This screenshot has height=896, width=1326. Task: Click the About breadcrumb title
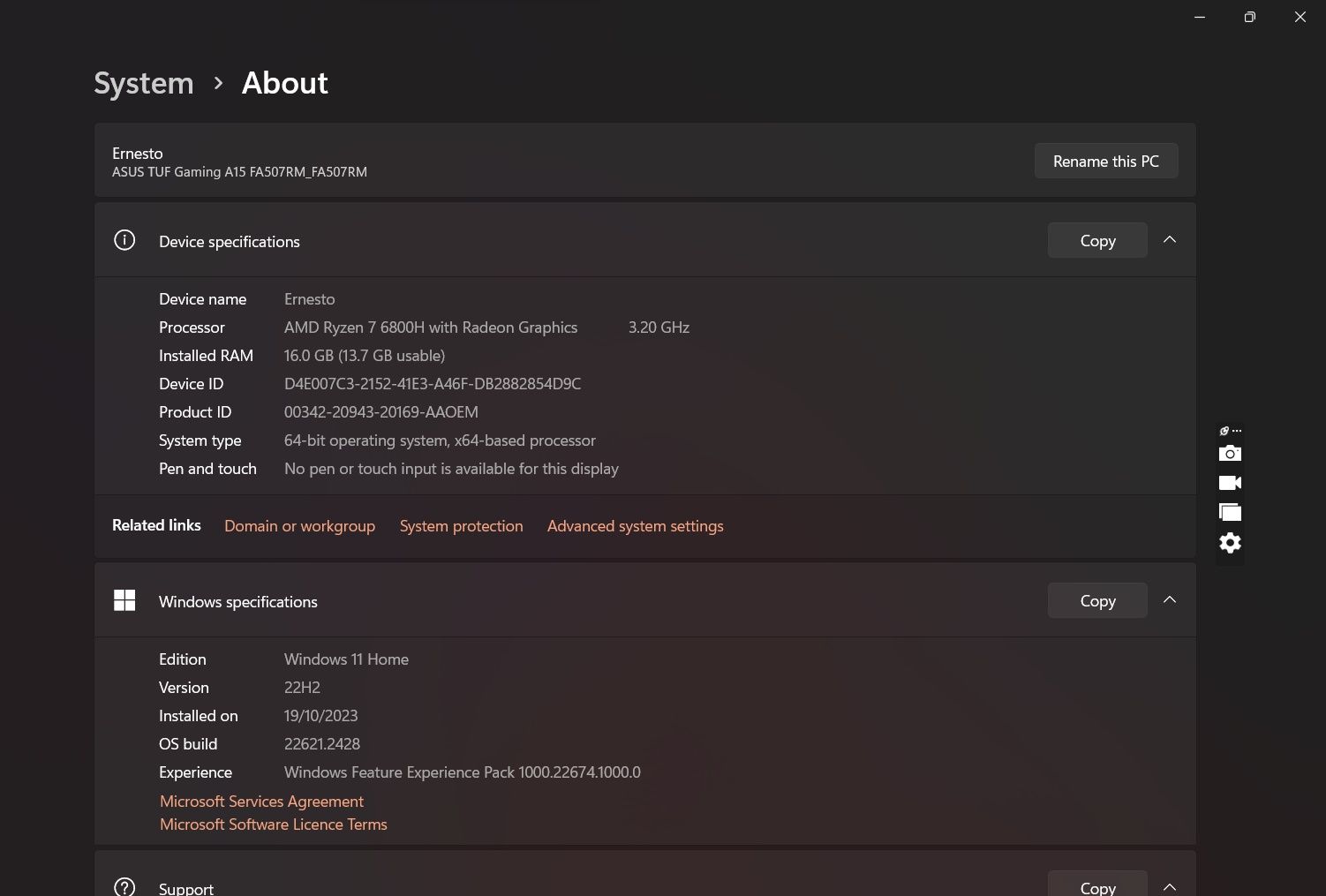click(x=284, y=83)
